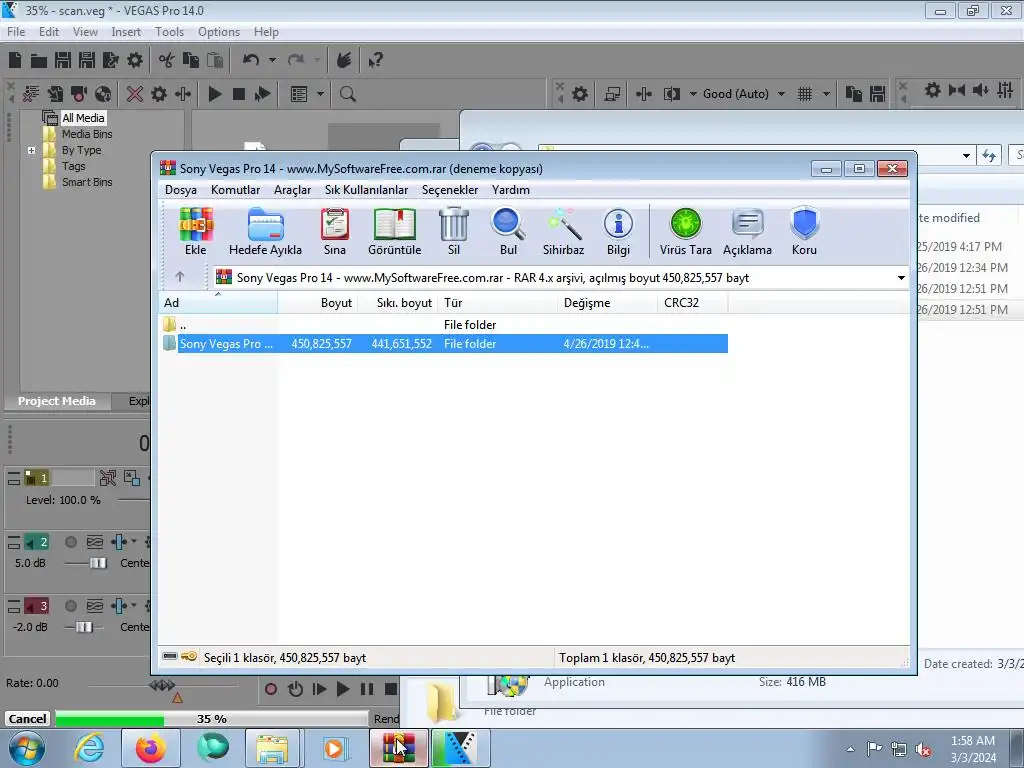The height and width of the screenshot is (768, 1024).
Task: Go up one level in WinRAR
Action: [x=180, y=277]
